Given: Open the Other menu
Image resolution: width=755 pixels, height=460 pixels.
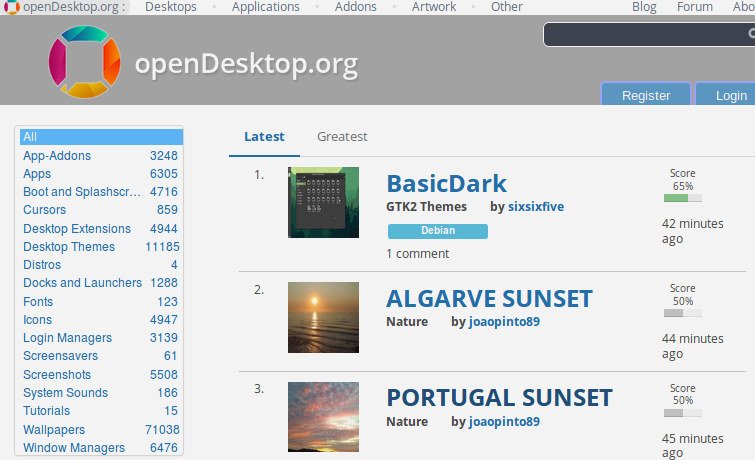Looking at the screenshot, I should point(507,7).
